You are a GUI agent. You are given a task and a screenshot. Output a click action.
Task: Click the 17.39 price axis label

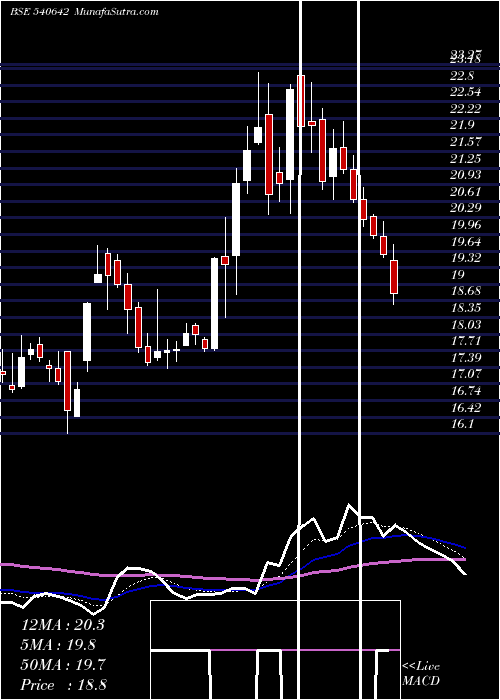tap(466, 358)
